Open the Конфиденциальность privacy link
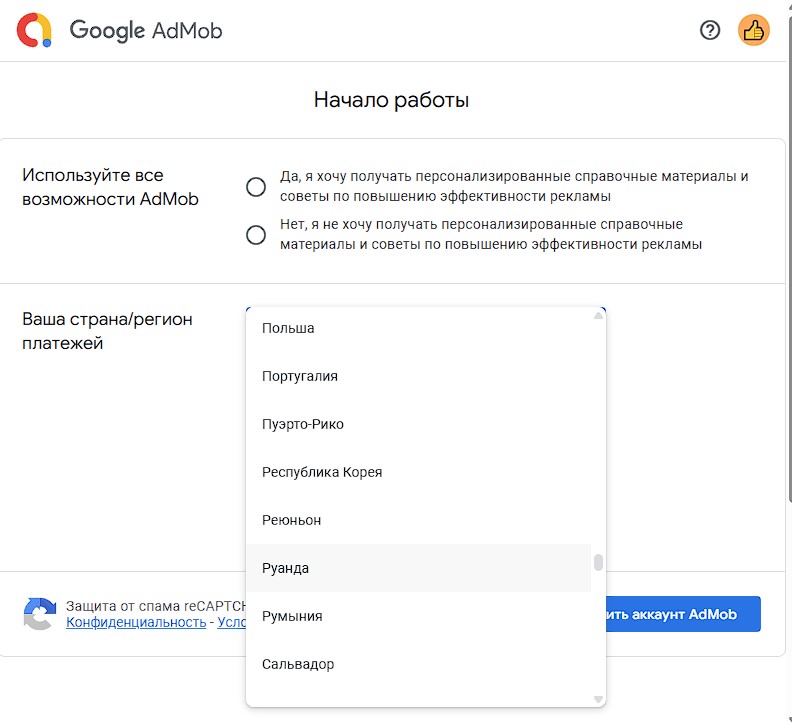The height and width of the screenshot is (722, 792). click(x=136, y=622)
